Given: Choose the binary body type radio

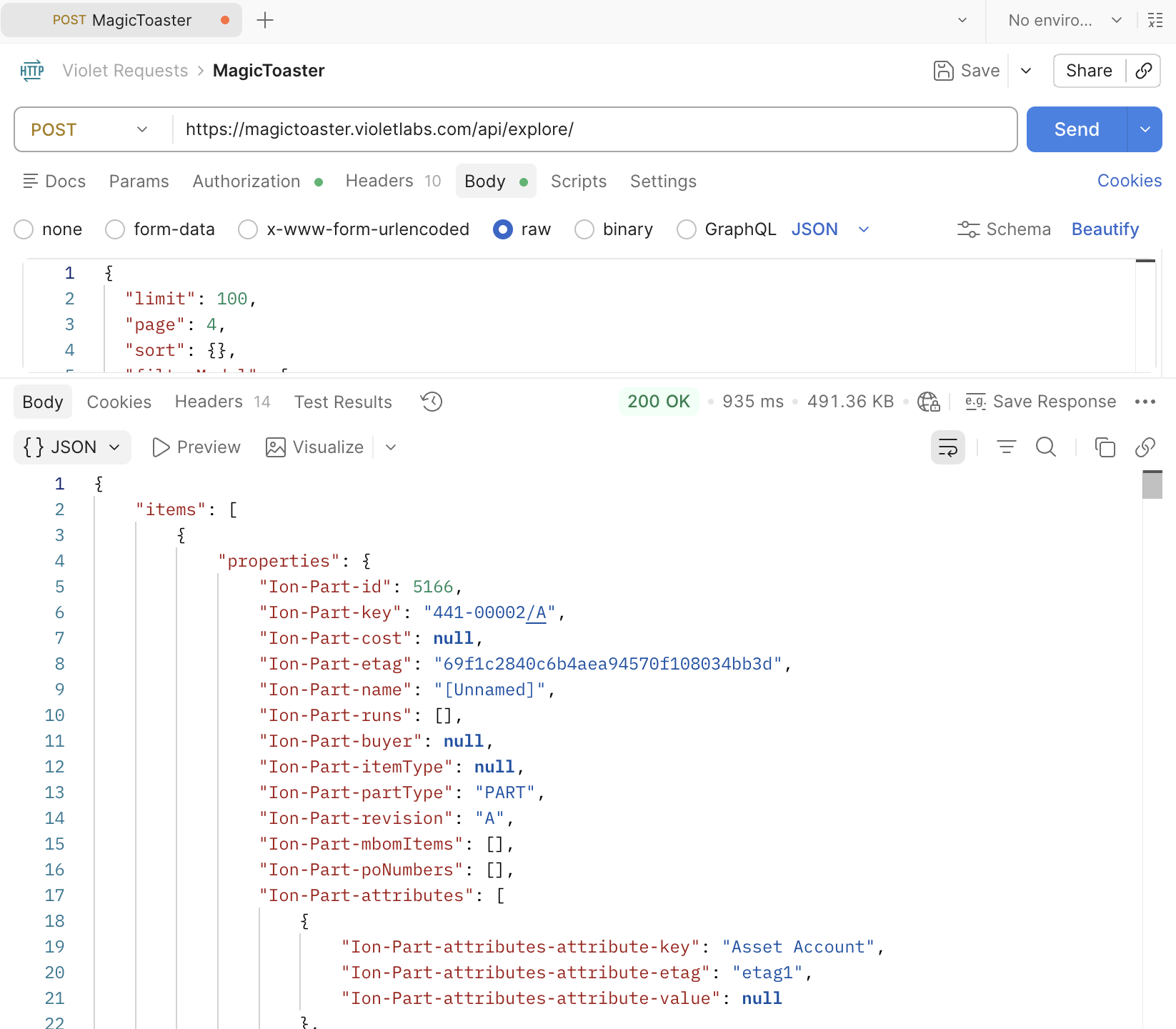Looking at the screenshot, I should click(584, 229).
